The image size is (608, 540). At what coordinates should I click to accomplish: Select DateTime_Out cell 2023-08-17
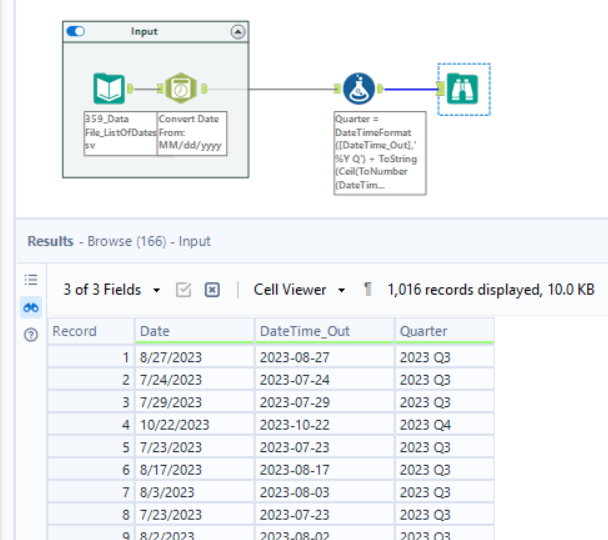325,469
